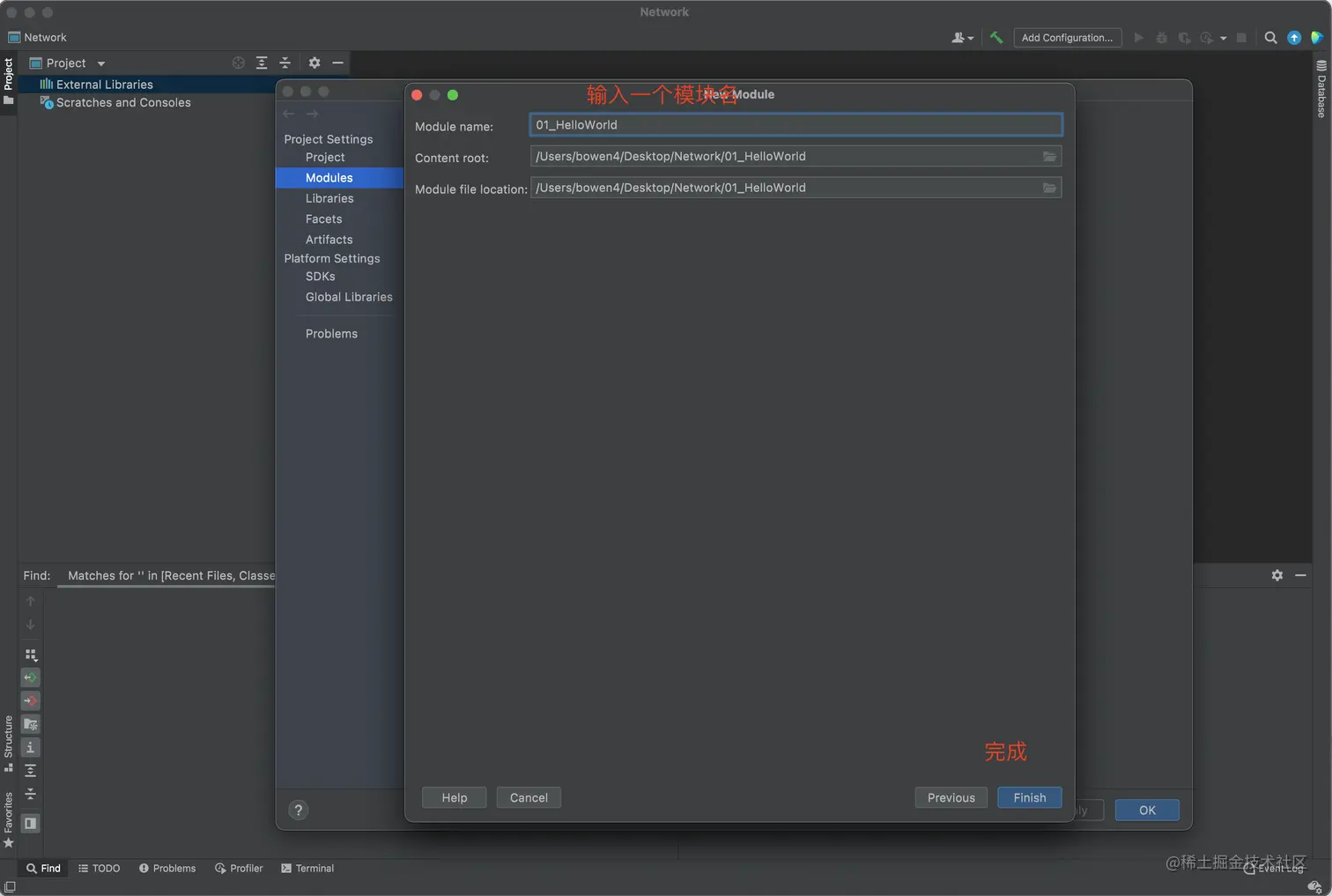Click the green Build project hammer icon

[x=996, y=37]
